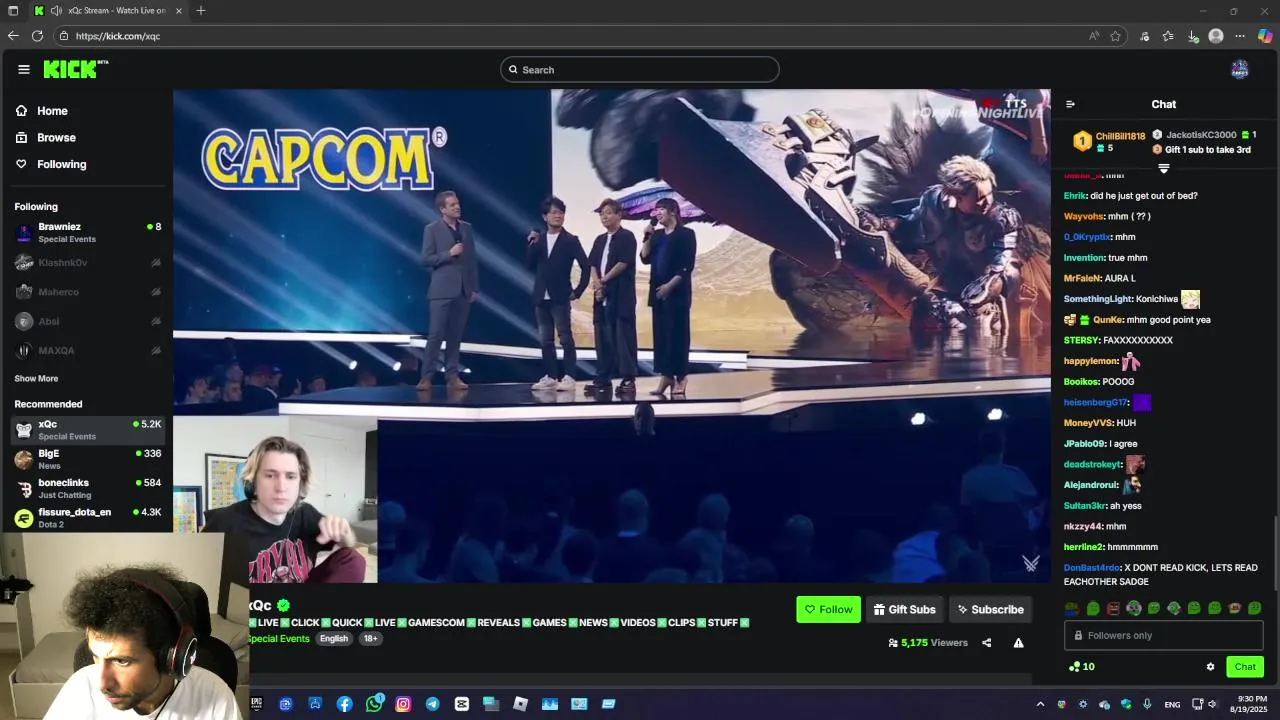Click username DonBast4rdo in chat
The width and height of the screenshot is (1280, 720).
point(1092,568)
